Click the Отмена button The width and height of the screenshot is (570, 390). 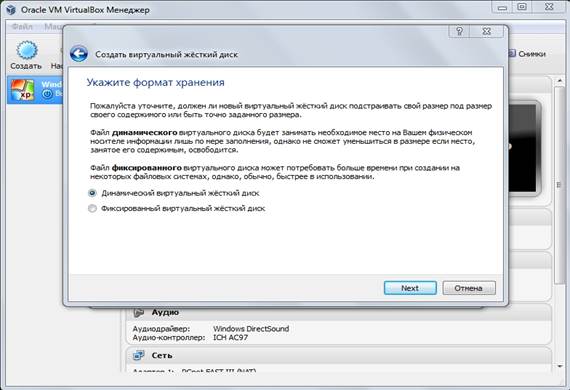click(469, 288)
